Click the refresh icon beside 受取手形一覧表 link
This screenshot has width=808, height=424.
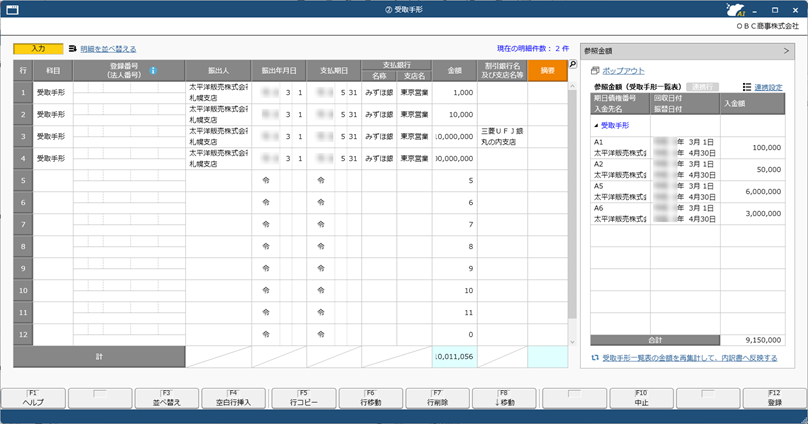click(595, 358)
